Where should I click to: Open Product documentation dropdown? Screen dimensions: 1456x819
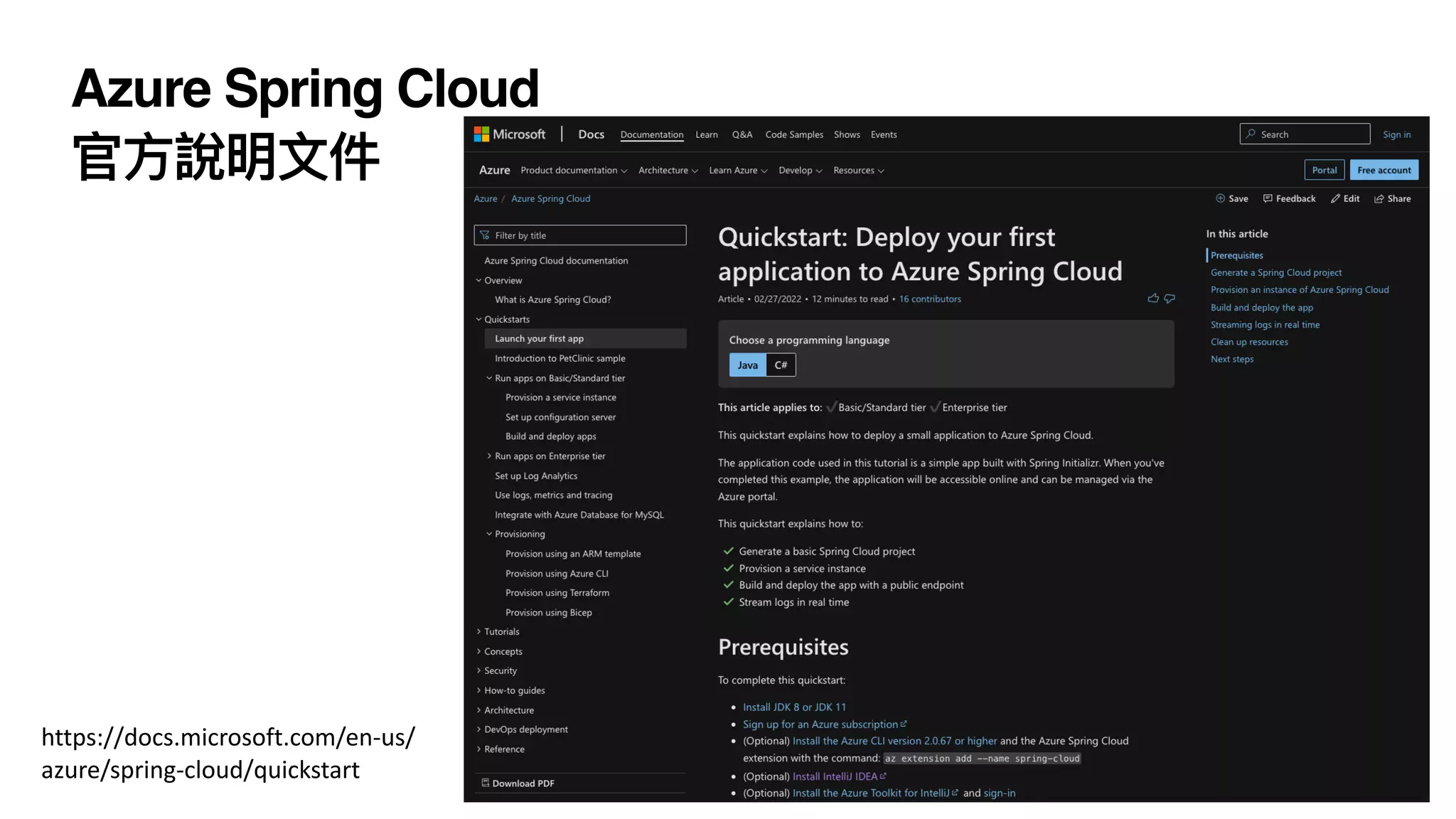point(574,171)
